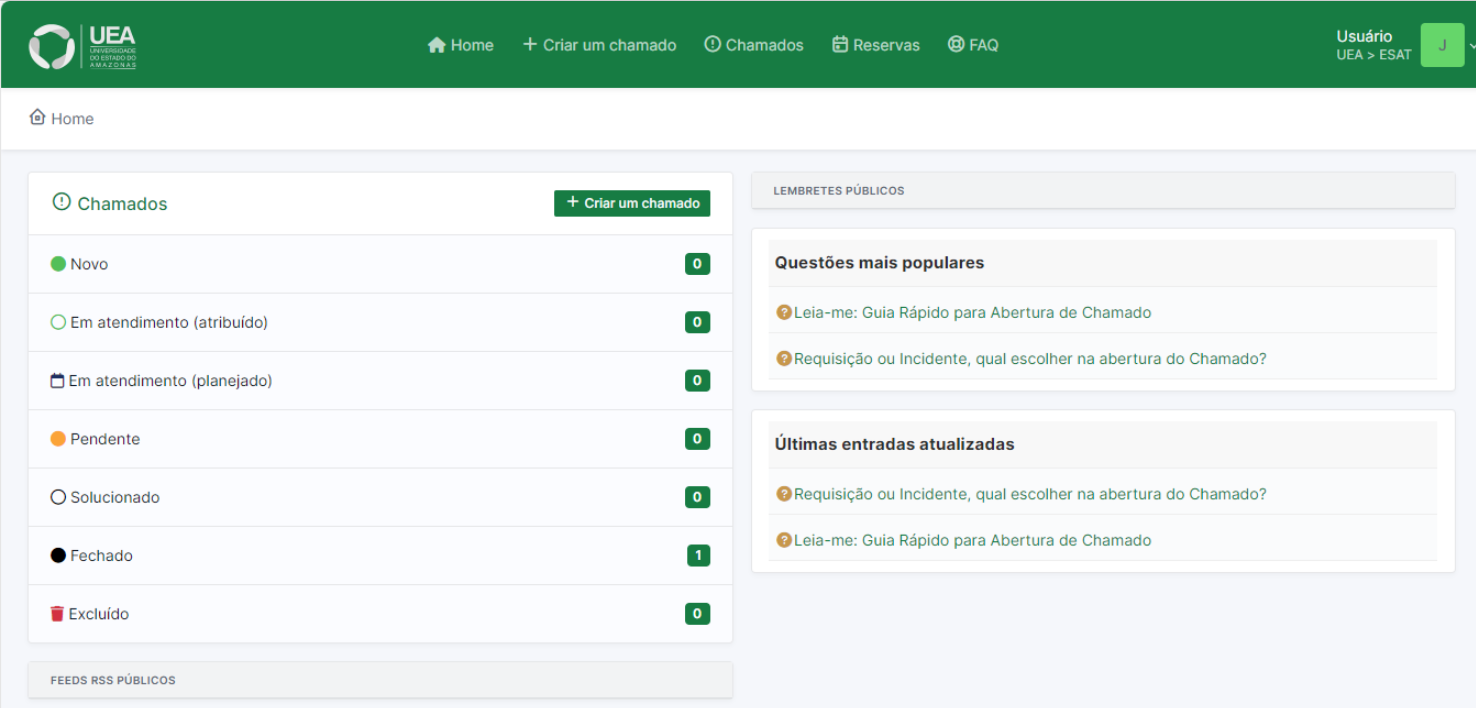Click the orange Pendente status icon
Viewport: 1476px width, 708px height.
pyautogui.click(x=58, y=439)
